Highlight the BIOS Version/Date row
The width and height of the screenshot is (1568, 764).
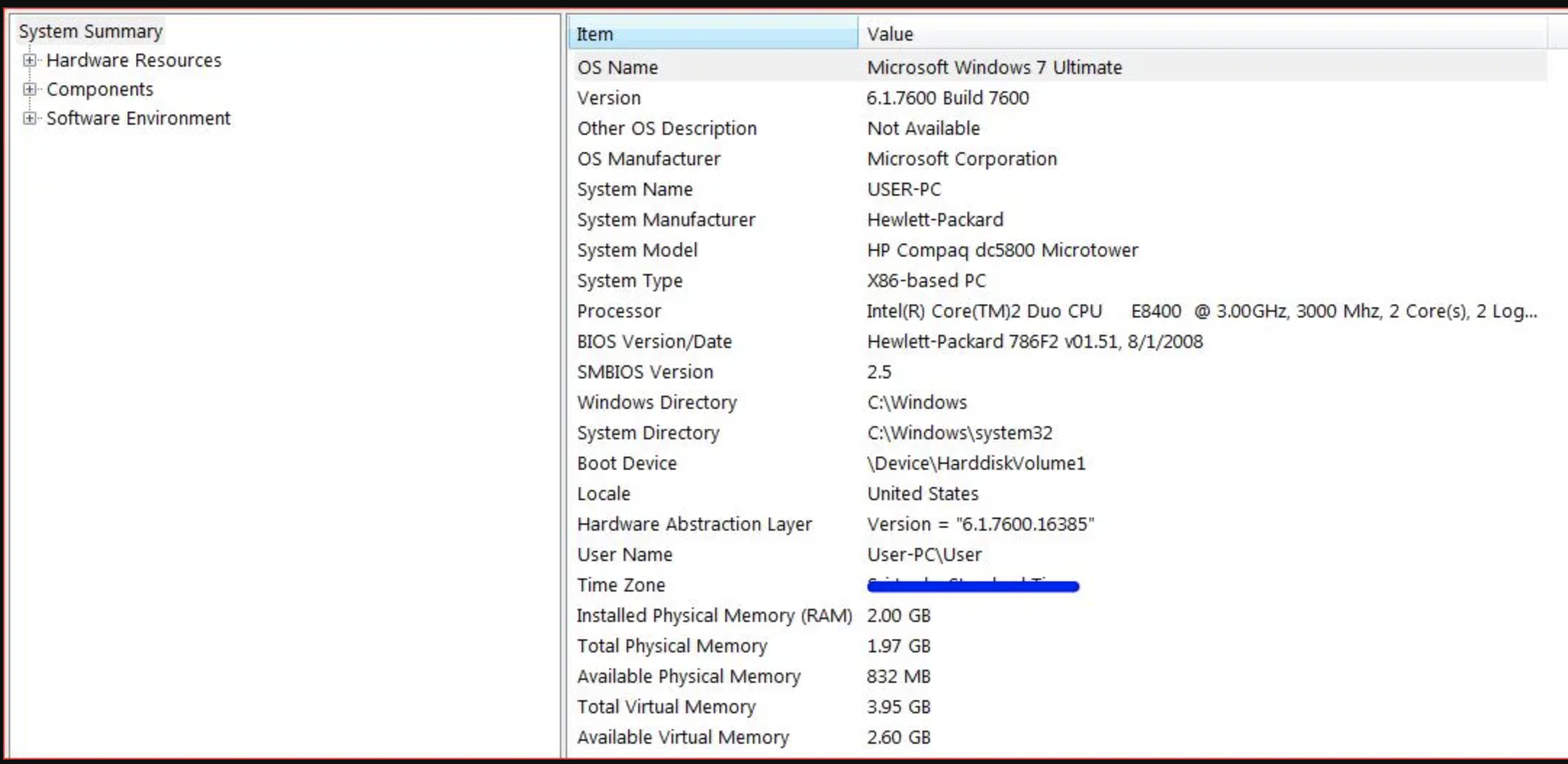pos(654,341)
